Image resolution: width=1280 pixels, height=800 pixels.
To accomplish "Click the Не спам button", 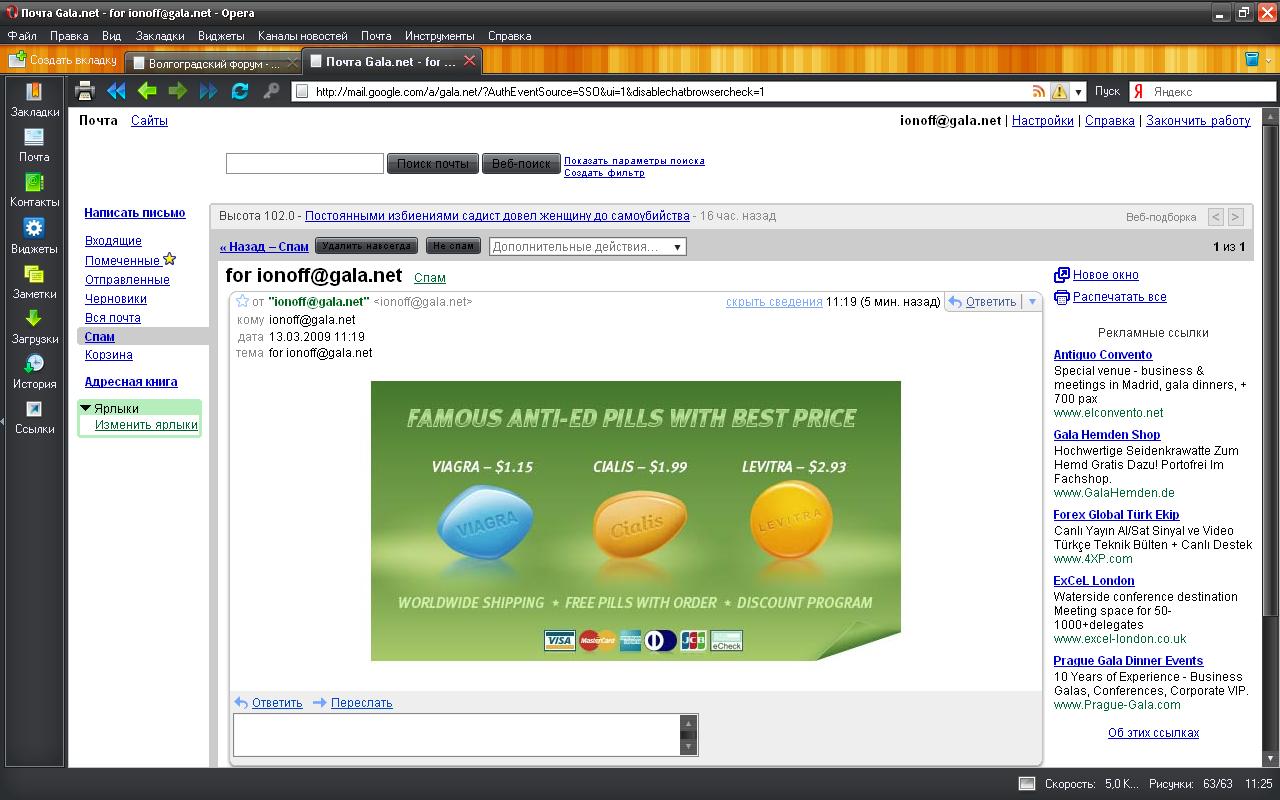I will 453,246.
